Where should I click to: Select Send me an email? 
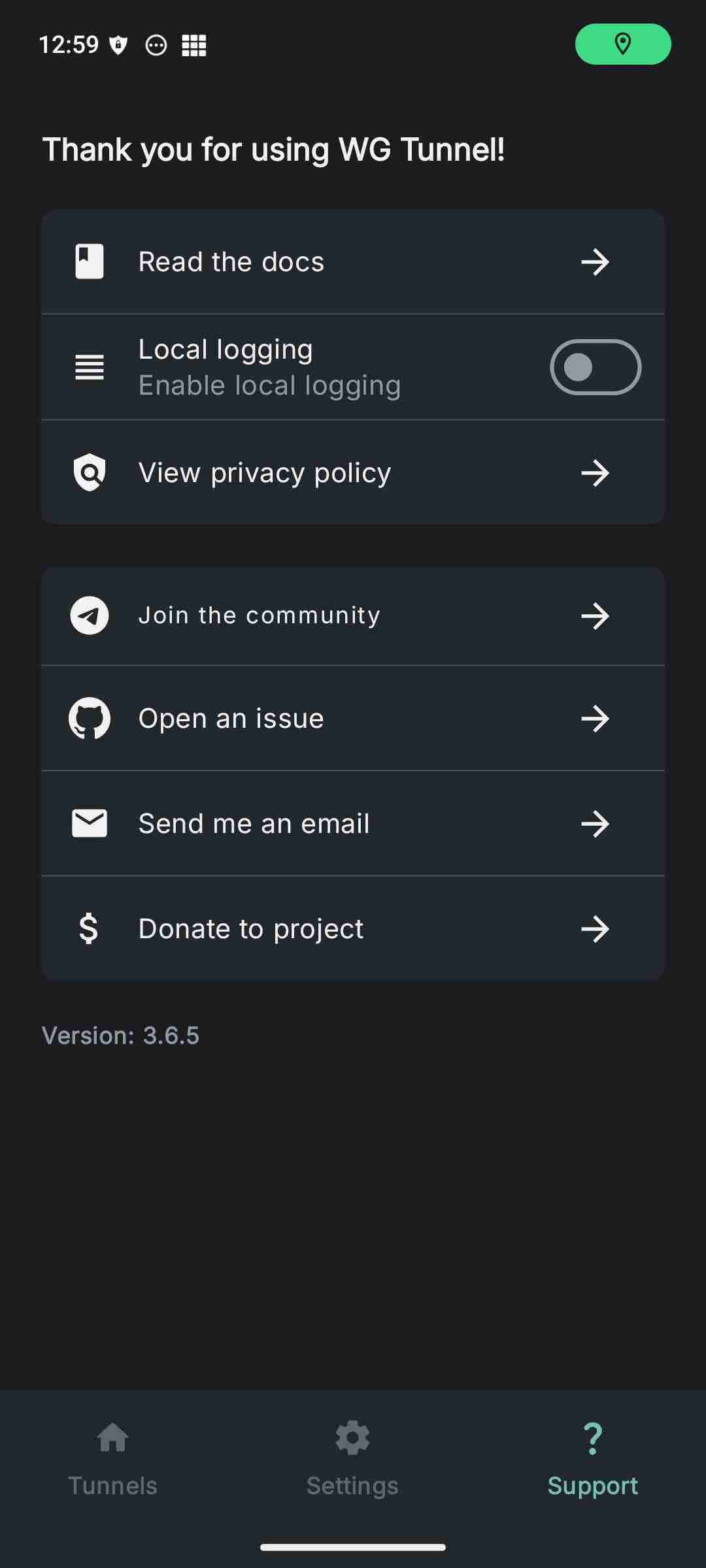click(x=254, y=823)
